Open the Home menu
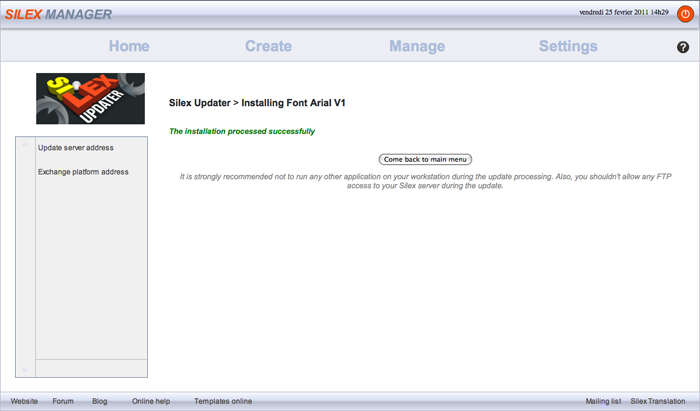The width and height of the screenshot is (700, 411). tap(129, 46)
